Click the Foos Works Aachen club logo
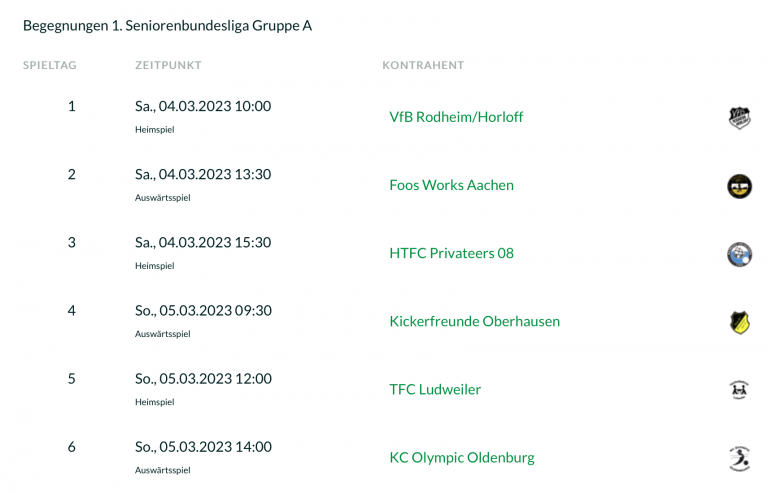 coord(739,186)
